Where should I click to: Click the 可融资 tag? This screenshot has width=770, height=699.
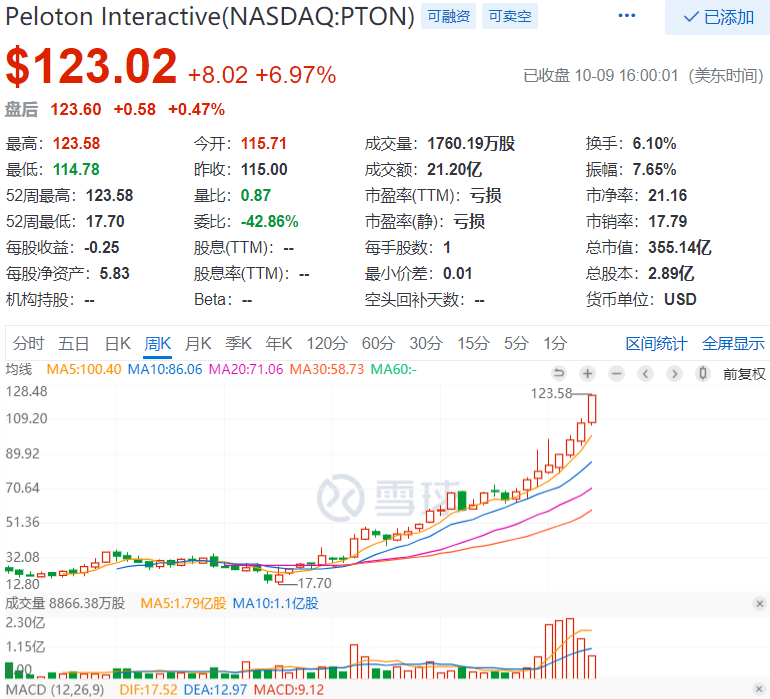pyautogui.click(x=448, y=16)
